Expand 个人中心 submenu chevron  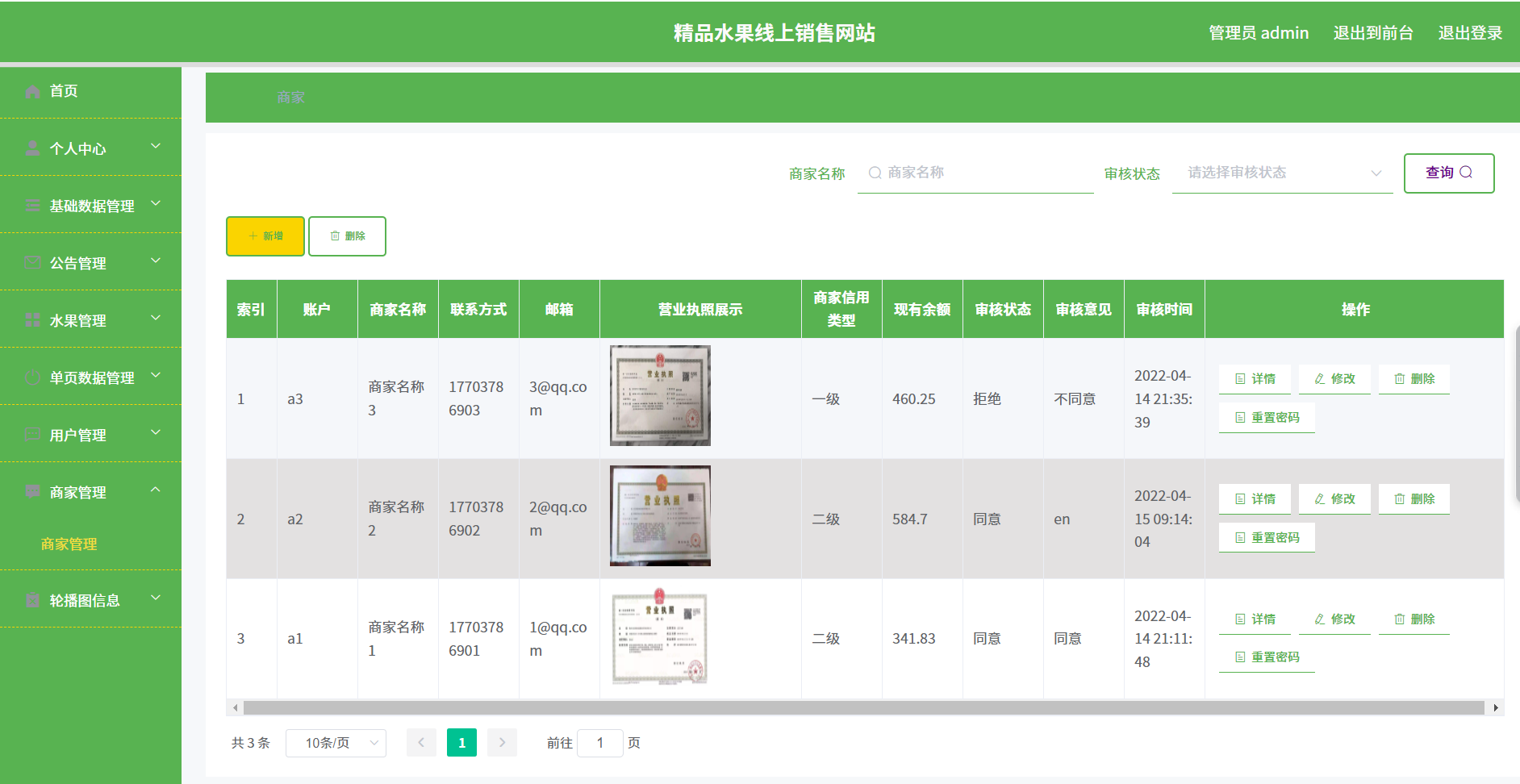[x=156, y=147]
